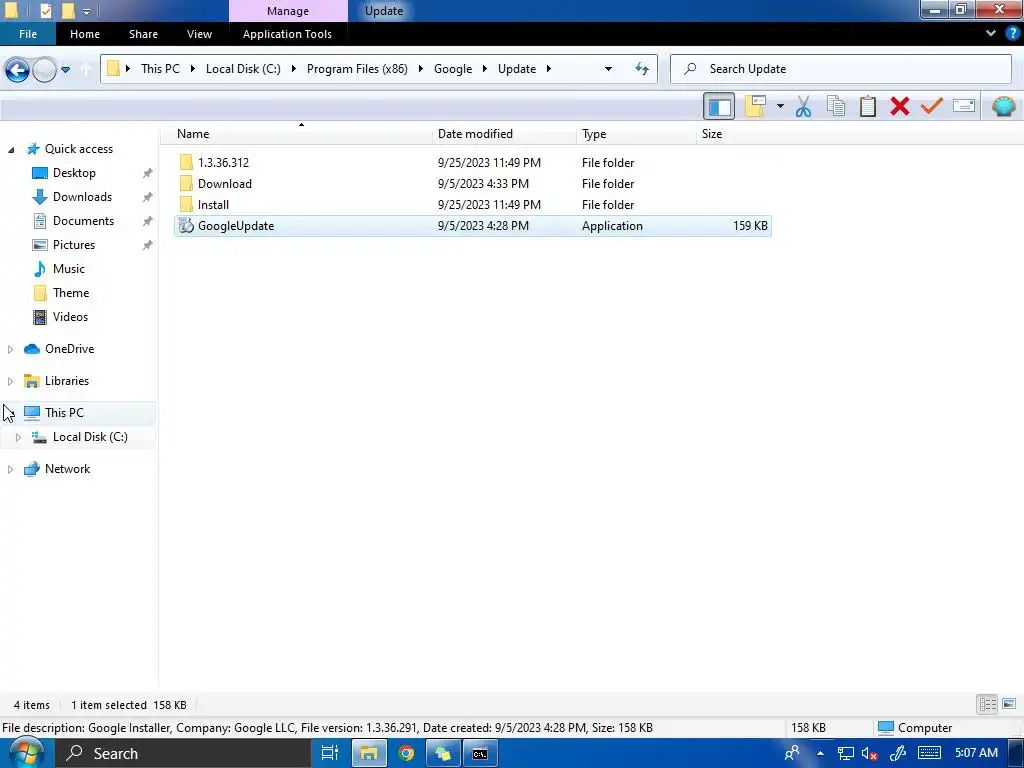Image resolution: width=1024 pixels, height=768 pixels.
Task: Switch to large thumbnails view in status bar
Action: [1009, 704]
